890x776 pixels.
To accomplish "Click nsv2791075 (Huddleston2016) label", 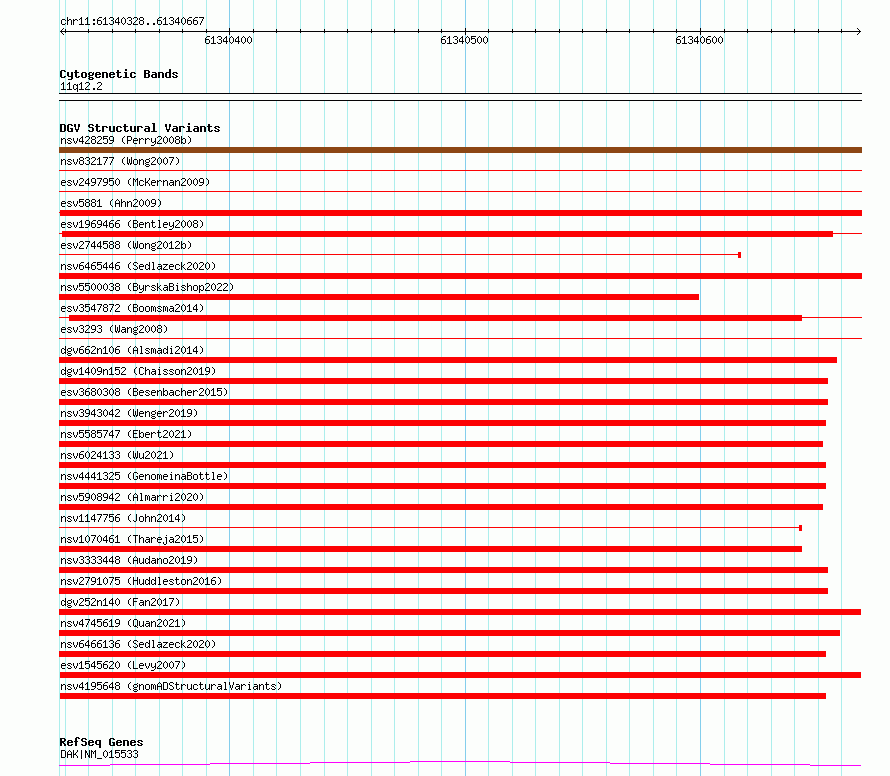I will [141, 581].
